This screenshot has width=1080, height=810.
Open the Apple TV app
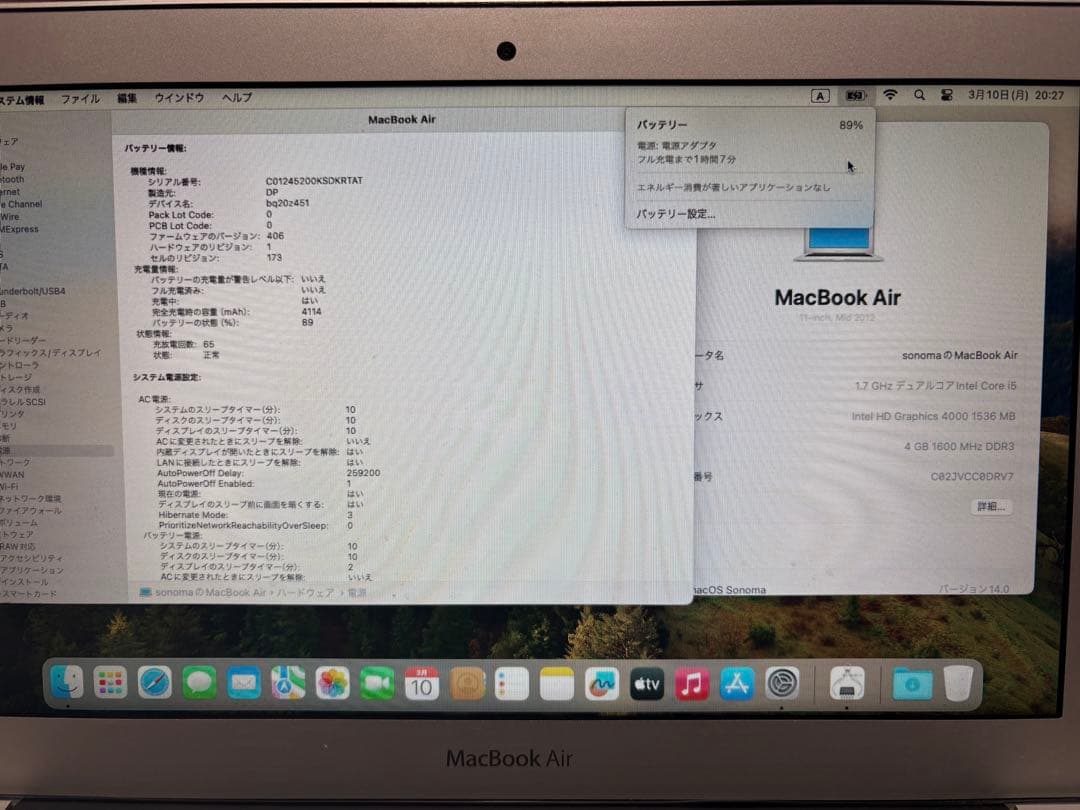pyautogui.click(x=646, y=684)
